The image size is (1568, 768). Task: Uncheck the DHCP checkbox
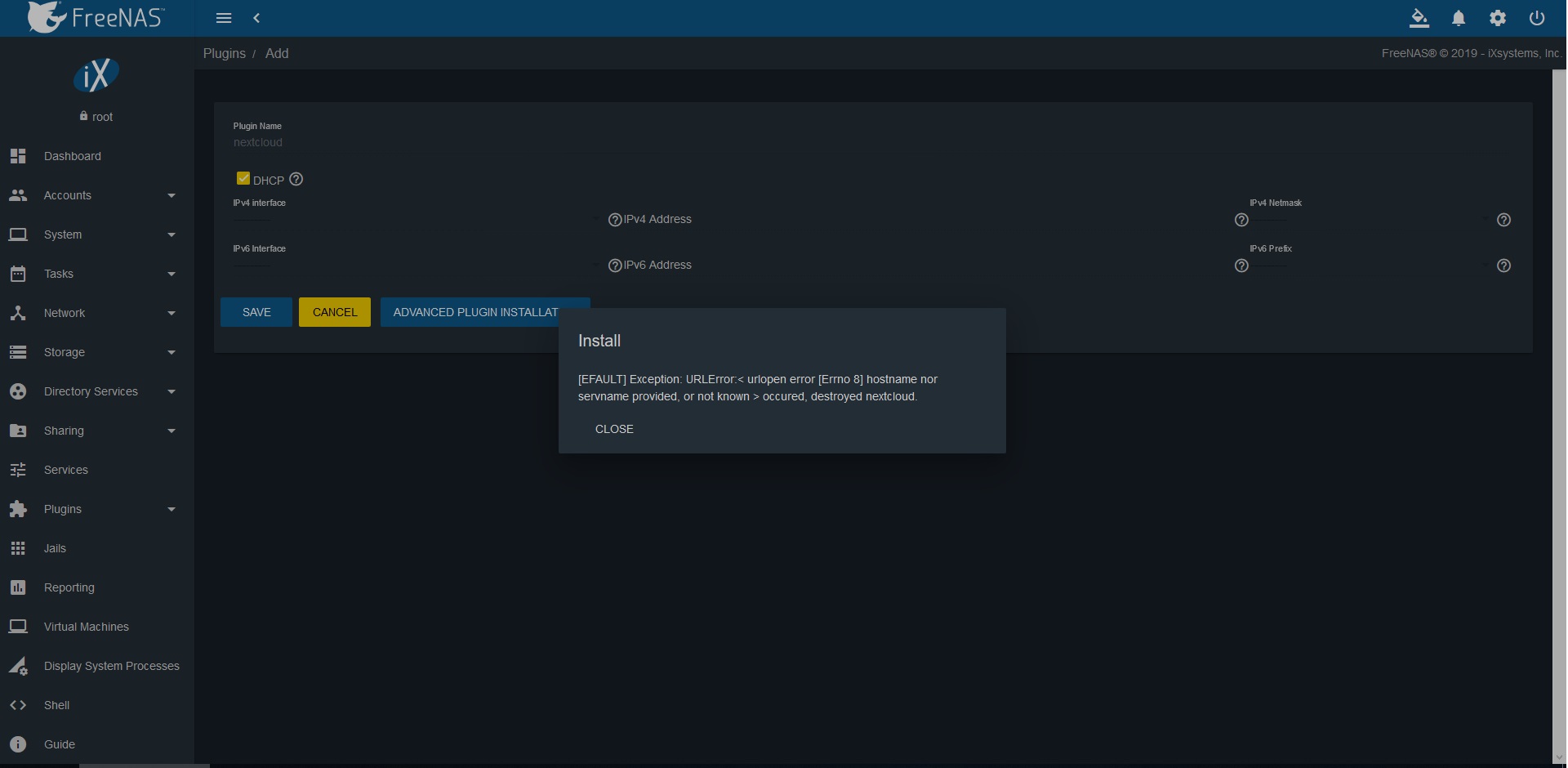[243, 178]
